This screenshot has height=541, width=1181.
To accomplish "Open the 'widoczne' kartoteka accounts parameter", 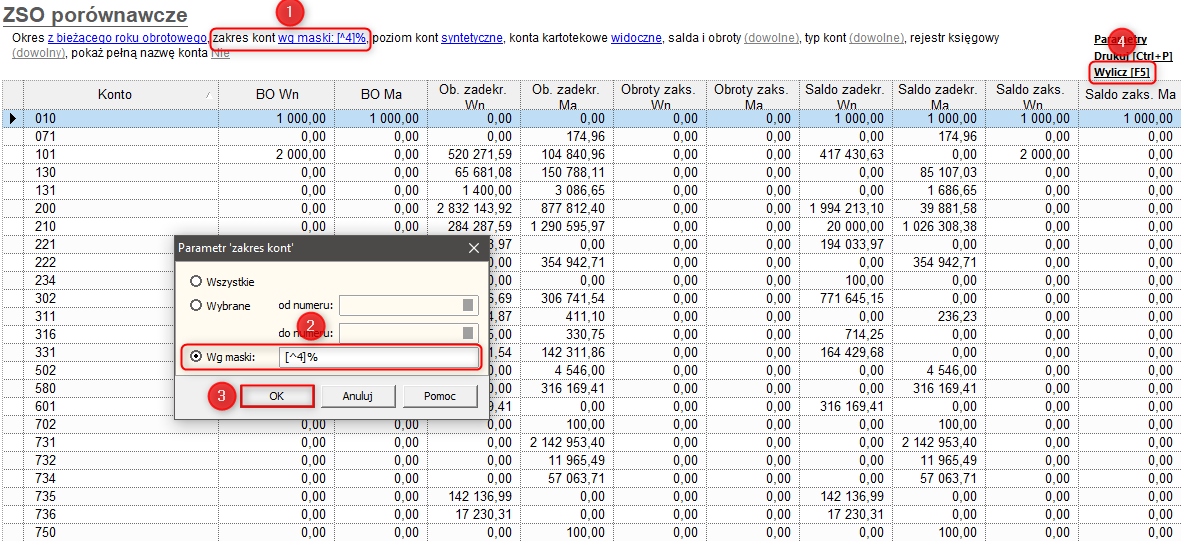I will pos(636,38).
